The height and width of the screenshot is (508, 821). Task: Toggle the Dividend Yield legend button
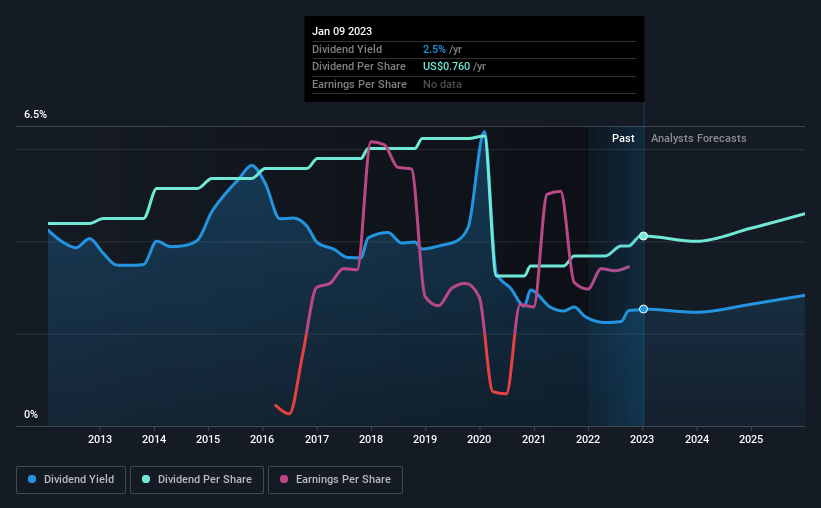tap(71, 479)
